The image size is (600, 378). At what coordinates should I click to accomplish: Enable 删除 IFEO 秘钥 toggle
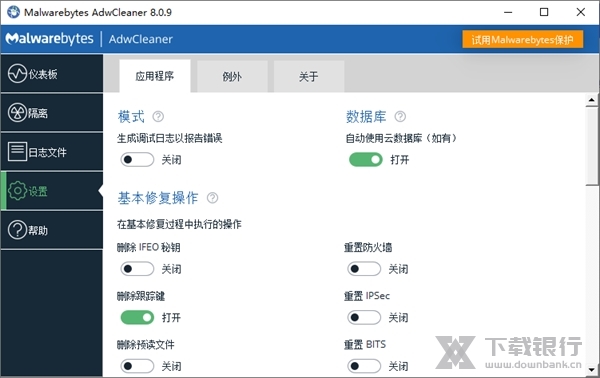coord(137,269)
